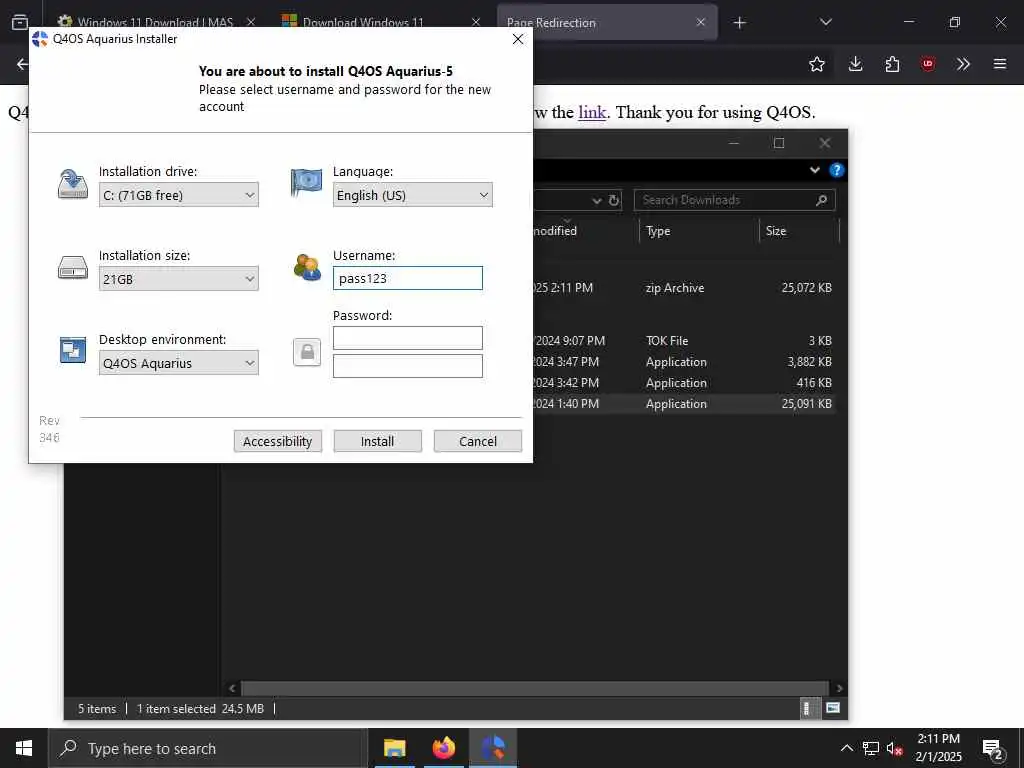1024x768 pixels.
Task: Show hidden system tray icons
Action: [x=846, y=748]
